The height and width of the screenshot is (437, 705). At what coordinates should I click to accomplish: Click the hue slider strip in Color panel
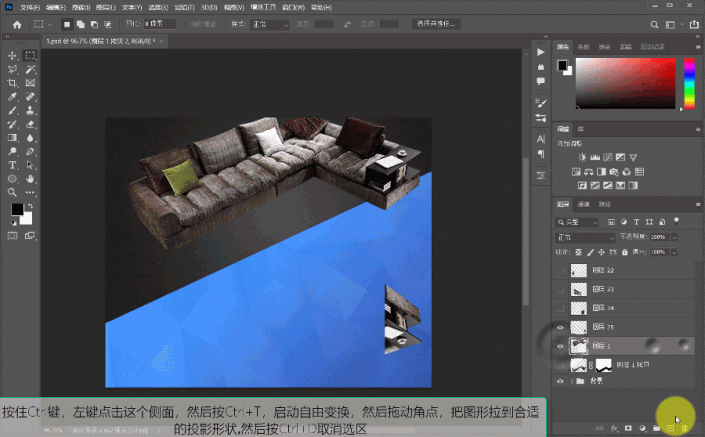click(x=689, y=83)
